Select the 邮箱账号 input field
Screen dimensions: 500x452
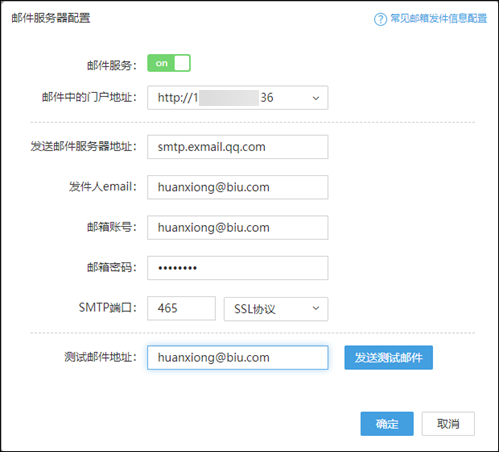pyautogui.click(x=238, y=227)
